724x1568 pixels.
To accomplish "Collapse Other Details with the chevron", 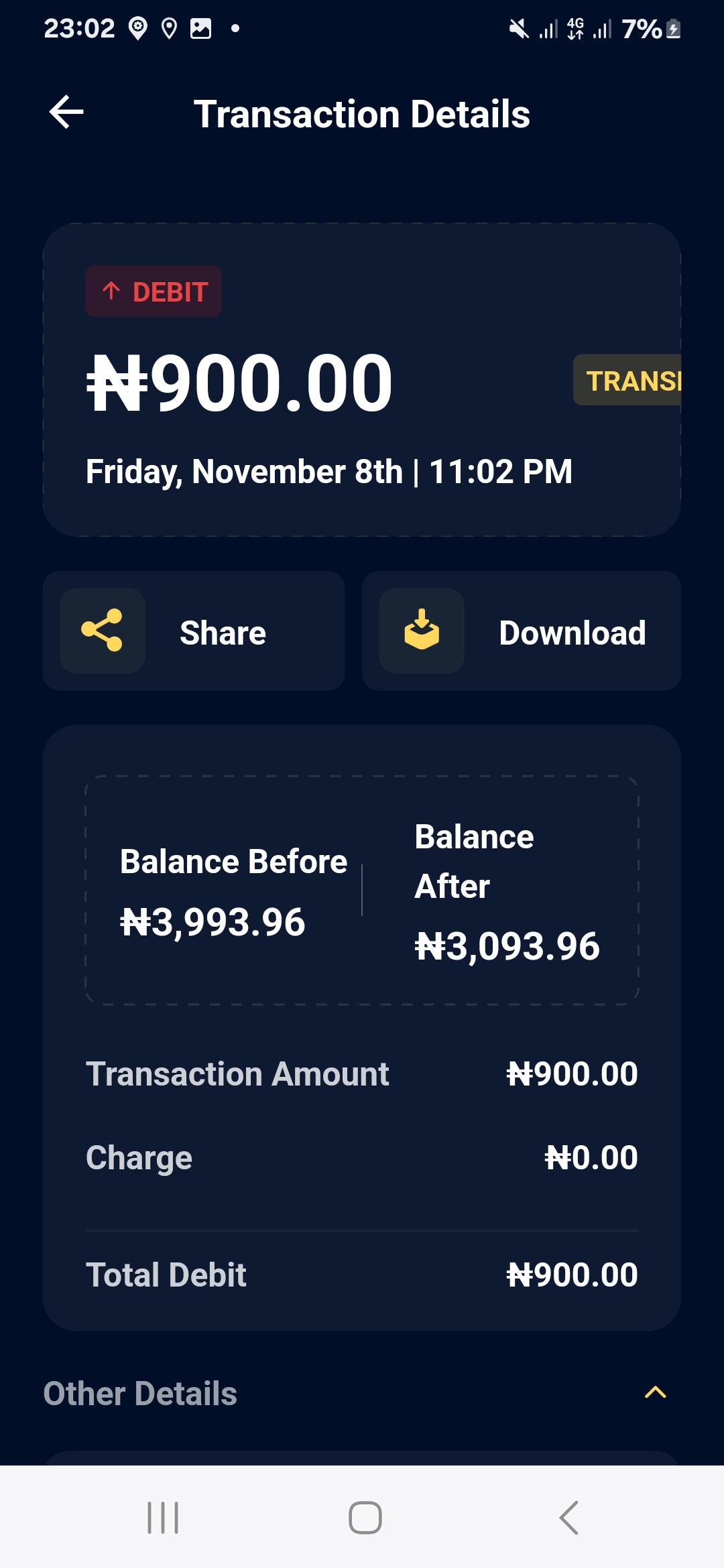I will pos(655,1392).
